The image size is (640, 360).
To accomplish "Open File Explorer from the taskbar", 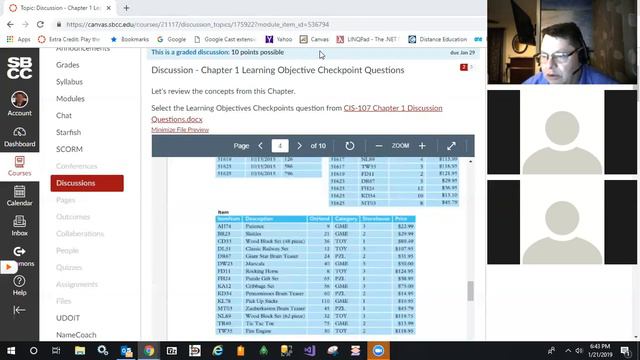I will (x=80, y=351).
